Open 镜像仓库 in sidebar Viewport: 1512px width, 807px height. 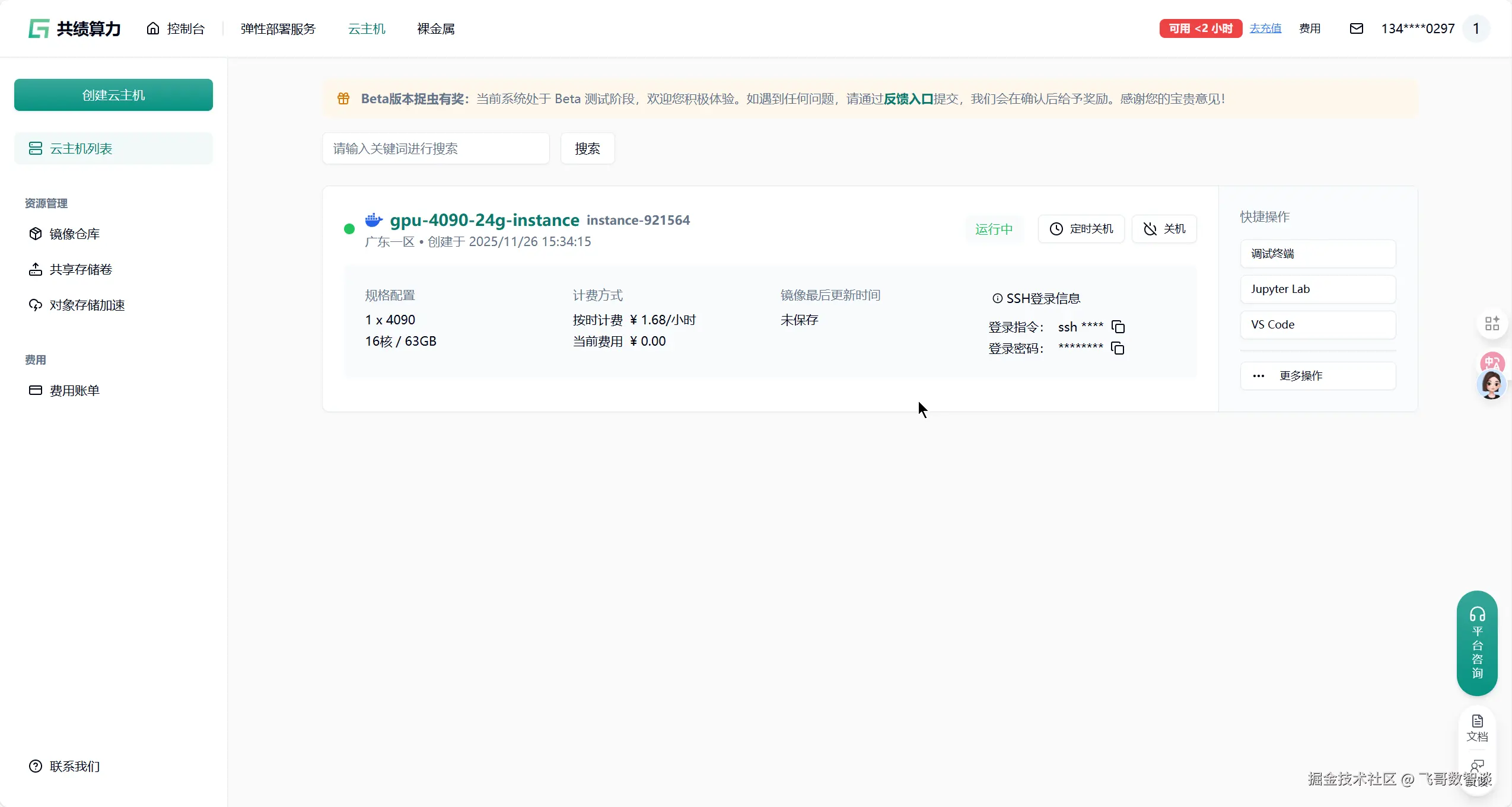[74, 234]
